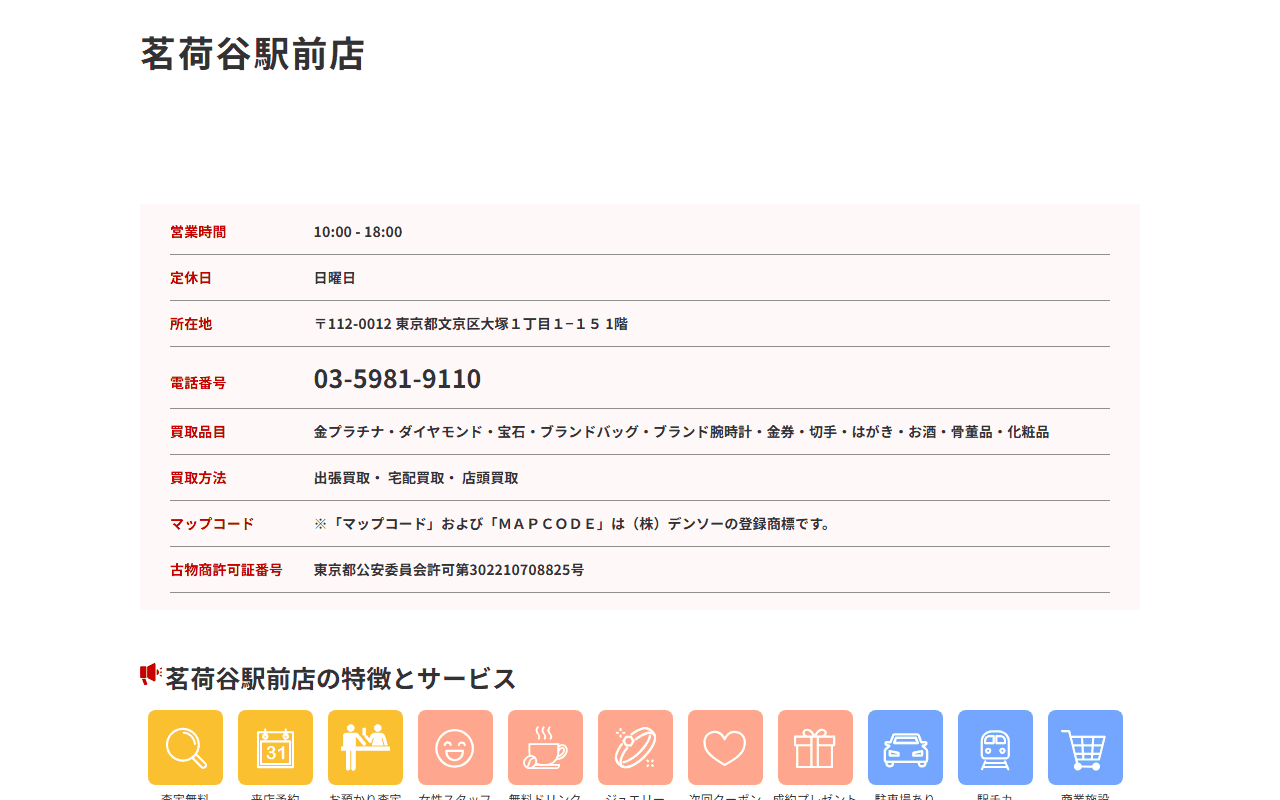Click the ring jewelry icon
Screen dimensions: 1280x800
[635, 747]
